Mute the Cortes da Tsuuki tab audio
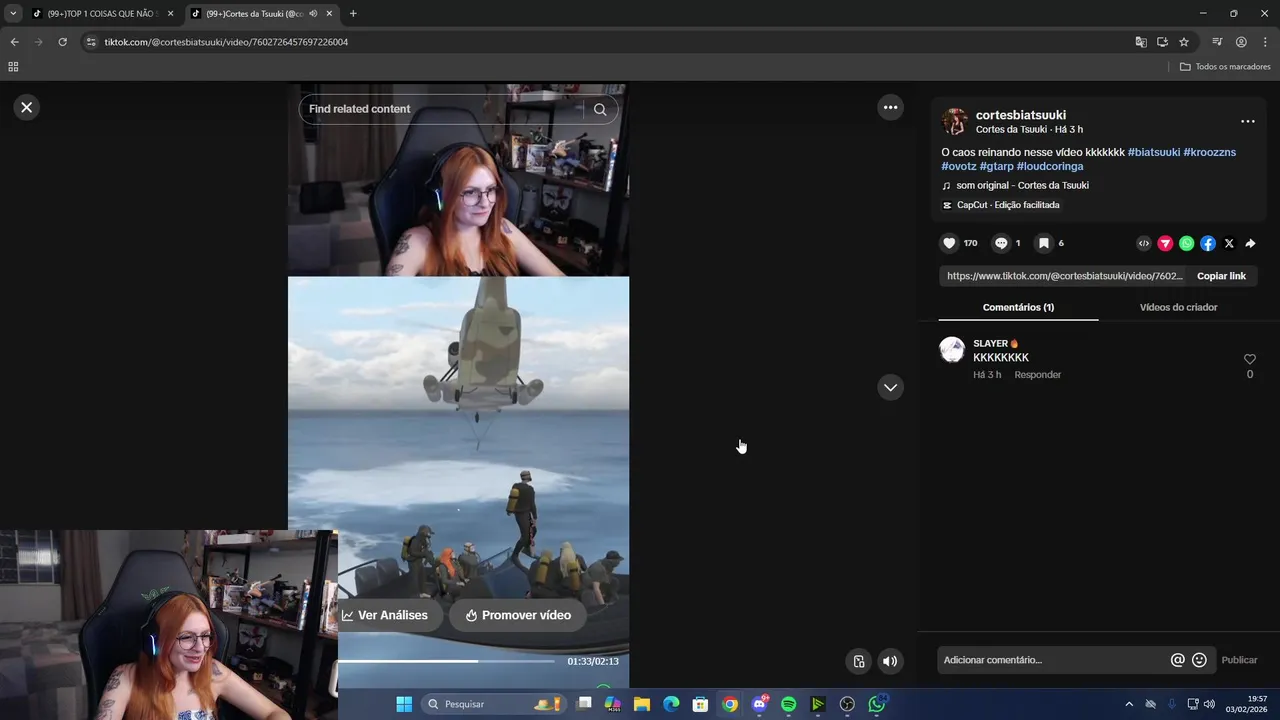Screen dimensions: 1280x720 (313, 14)
